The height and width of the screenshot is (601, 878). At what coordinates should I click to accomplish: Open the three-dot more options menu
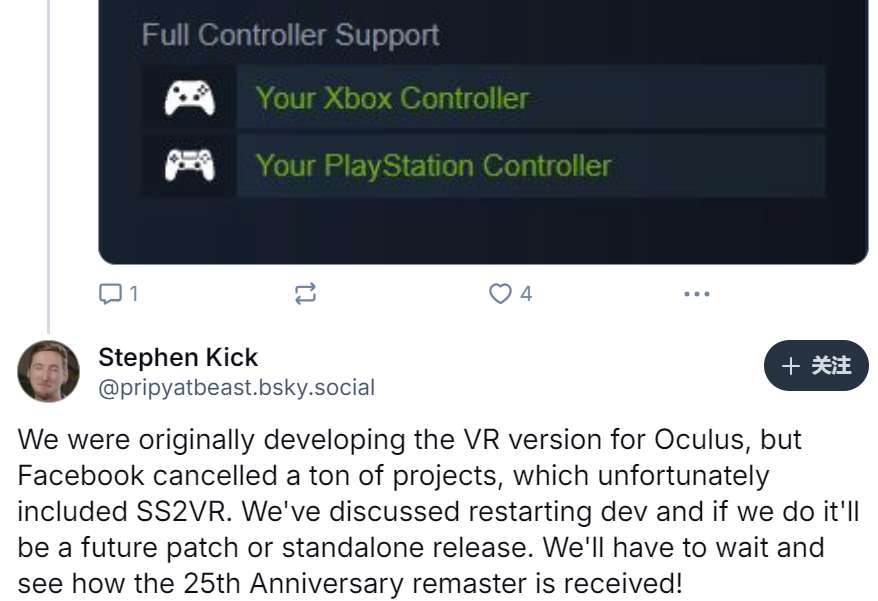point(696,293)
